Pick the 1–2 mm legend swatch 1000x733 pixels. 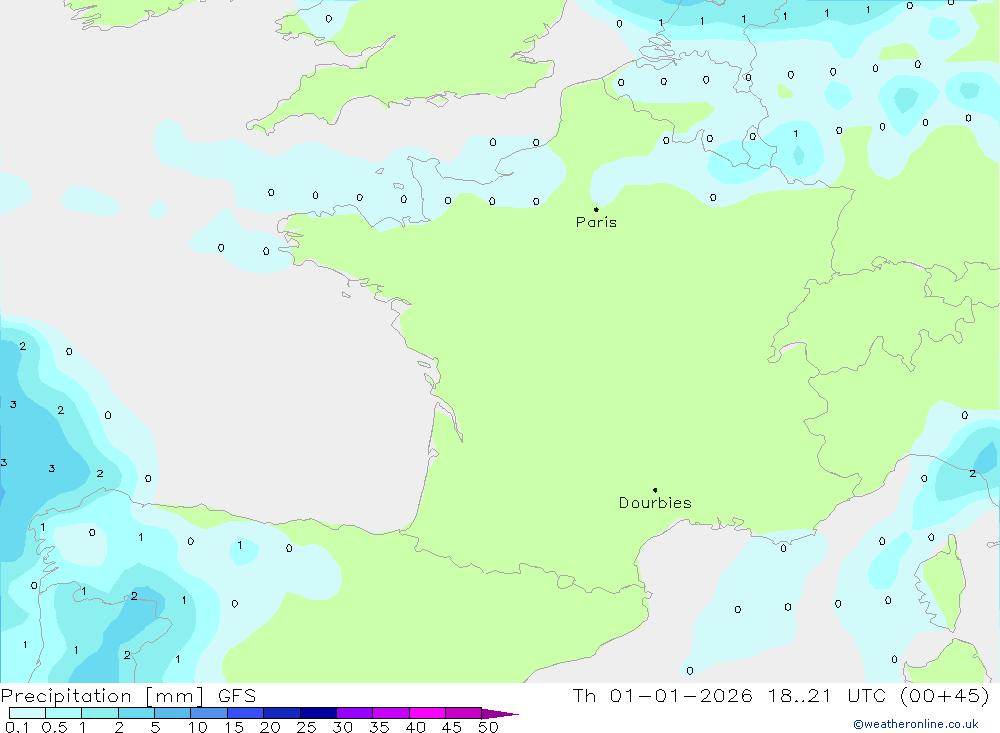pos(99,713)
